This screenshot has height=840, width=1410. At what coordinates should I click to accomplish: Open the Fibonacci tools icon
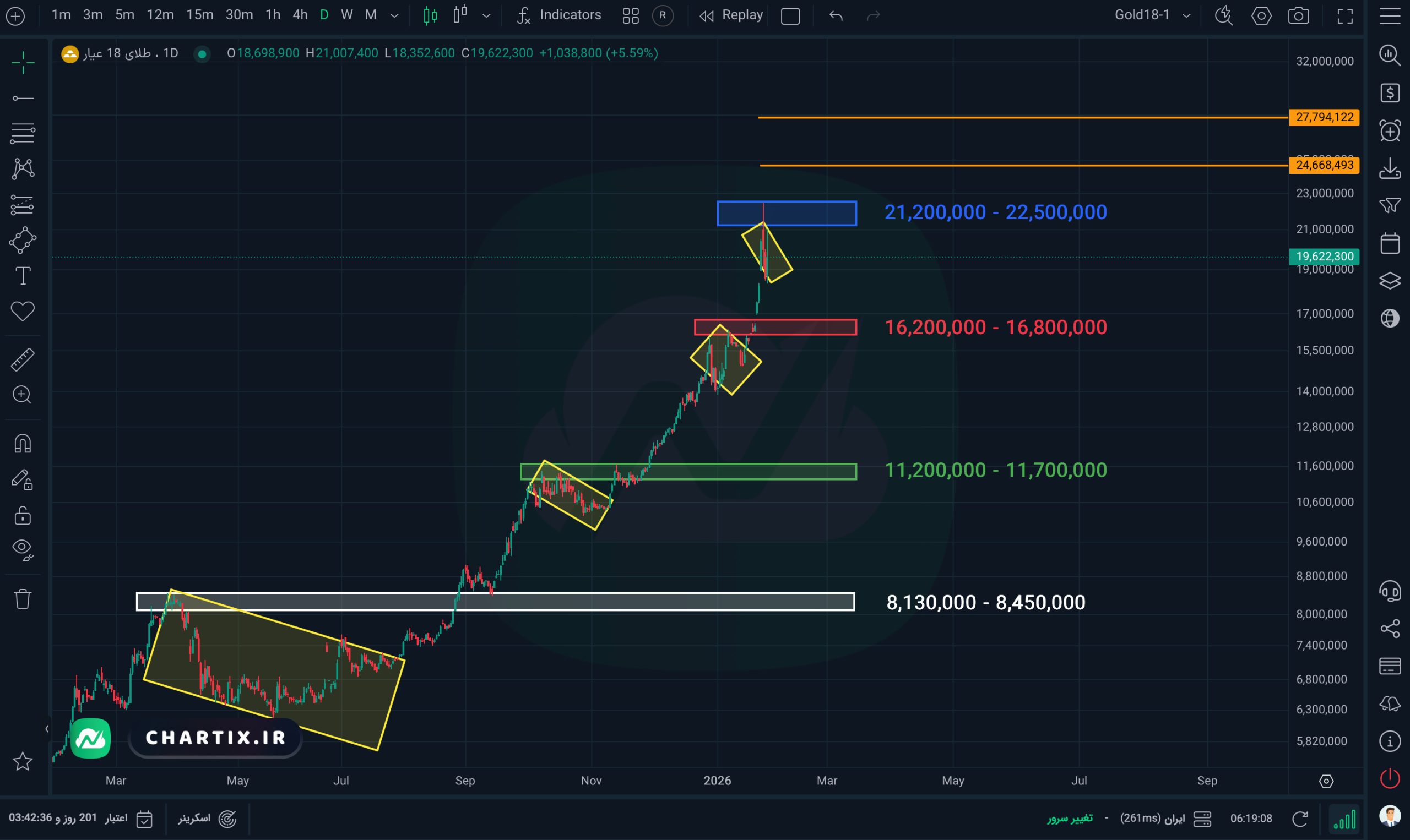coord(23,133)
